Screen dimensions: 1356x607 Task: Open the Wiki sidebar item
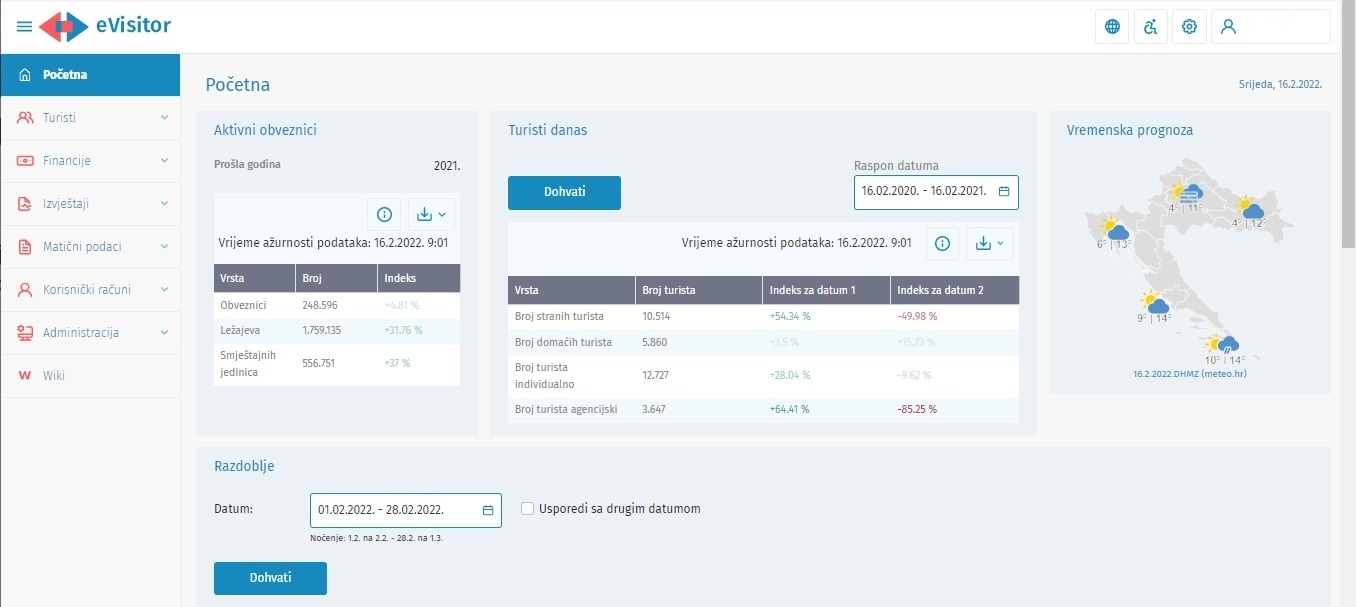54,376
